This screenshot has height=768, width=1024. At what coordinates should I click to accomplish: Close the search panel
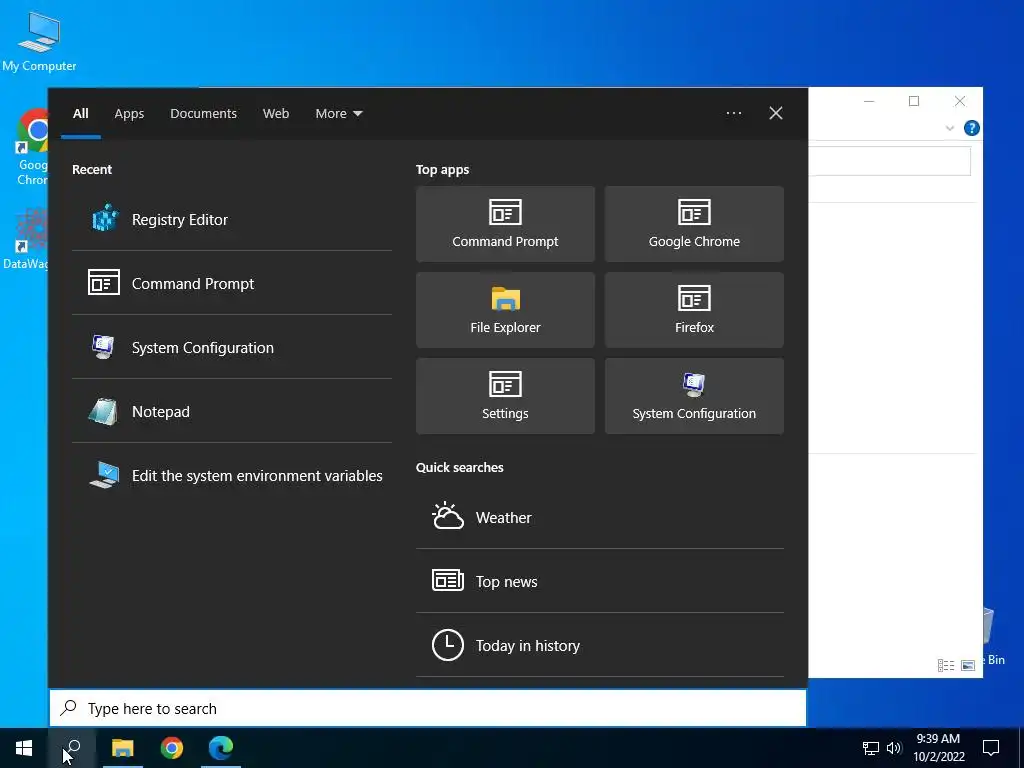[x=776, y=113]
